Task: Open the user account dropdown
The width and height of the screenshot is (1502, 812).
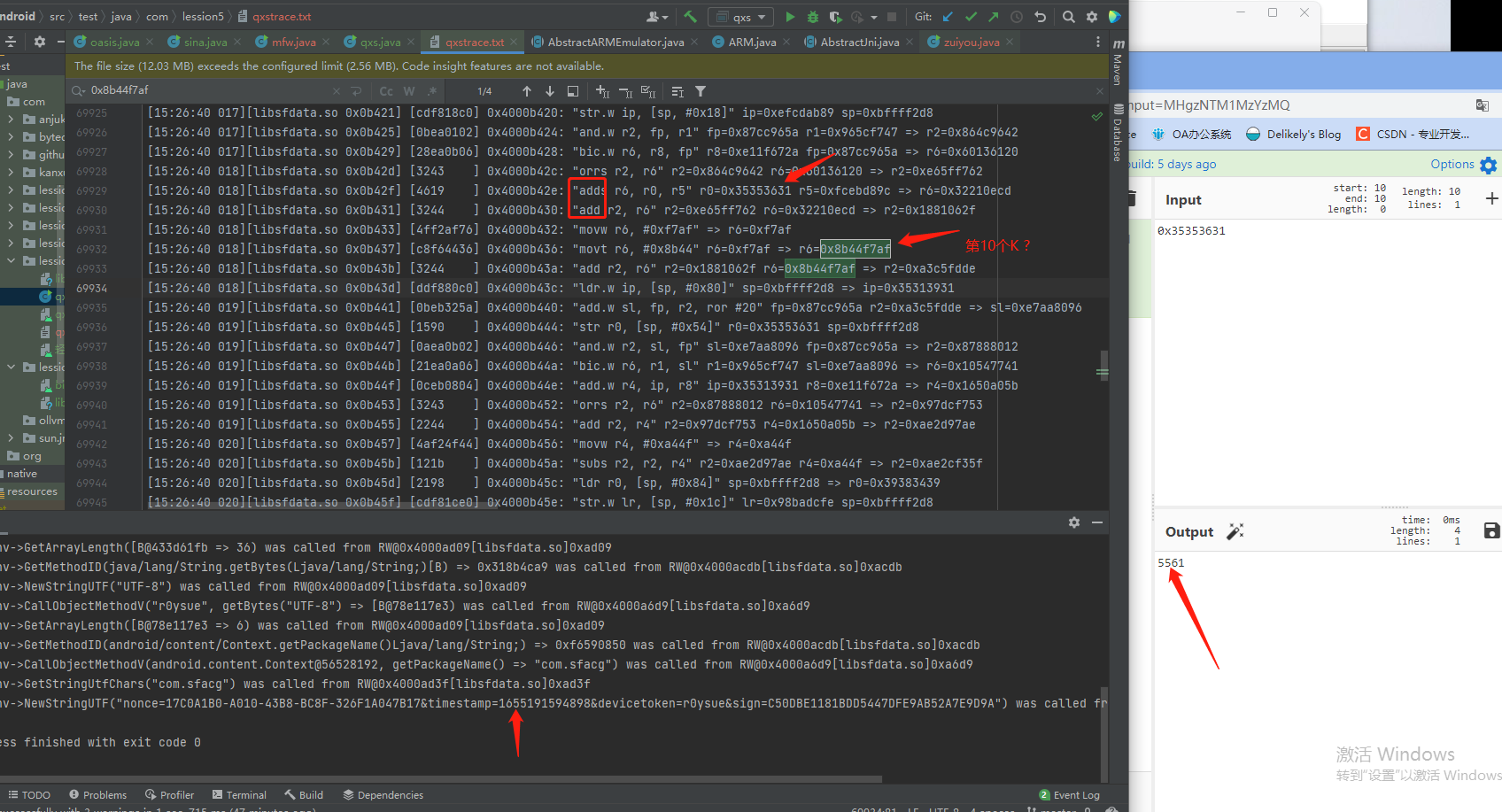Action: (657, 16)
